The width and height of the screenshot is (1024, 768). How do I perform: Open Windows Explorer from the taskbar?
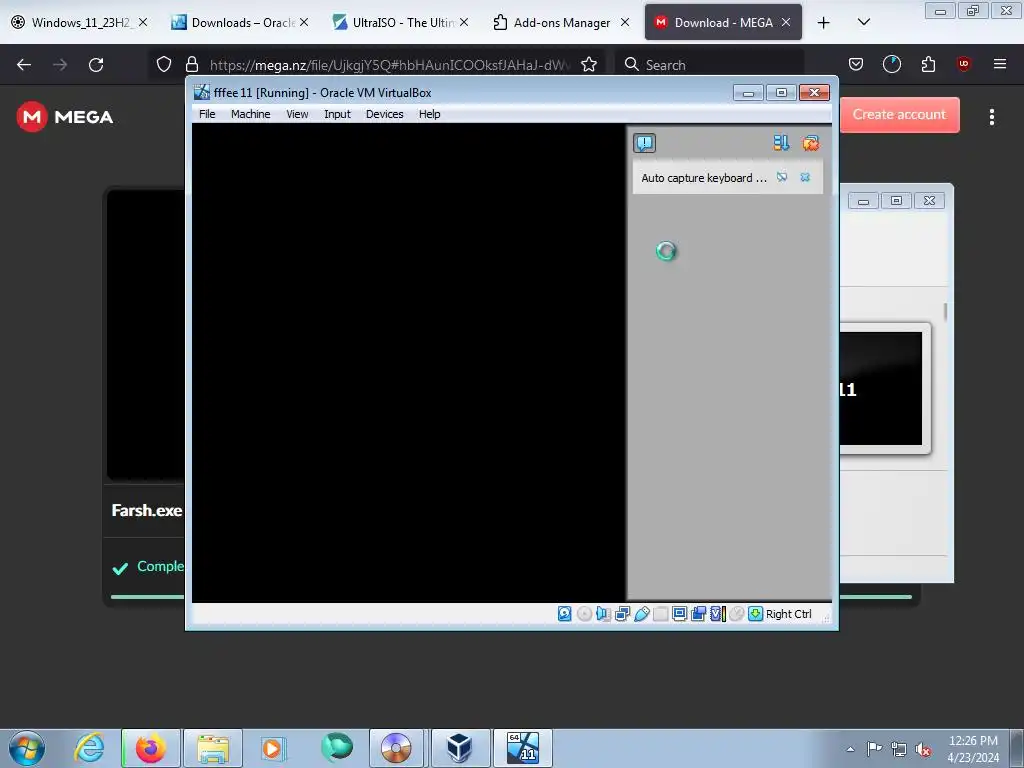(213, 748)
